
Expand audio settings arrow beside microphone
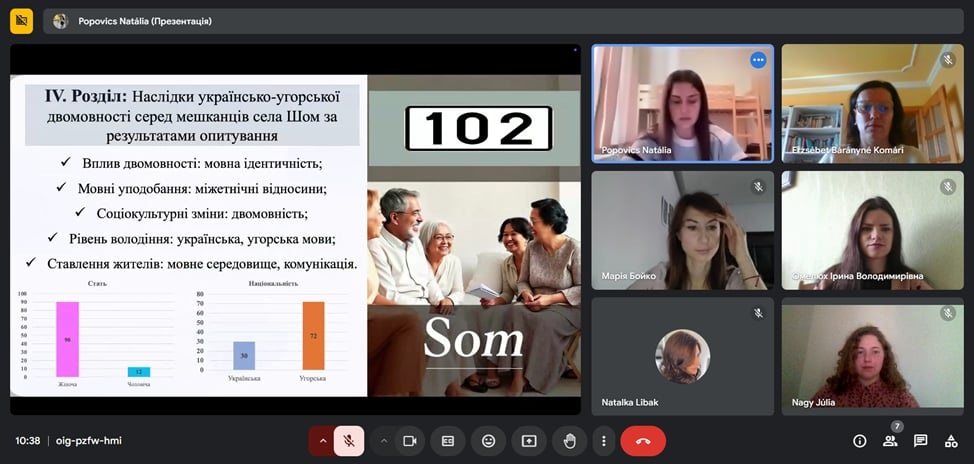pyautogui.click(x=322, y=441)
